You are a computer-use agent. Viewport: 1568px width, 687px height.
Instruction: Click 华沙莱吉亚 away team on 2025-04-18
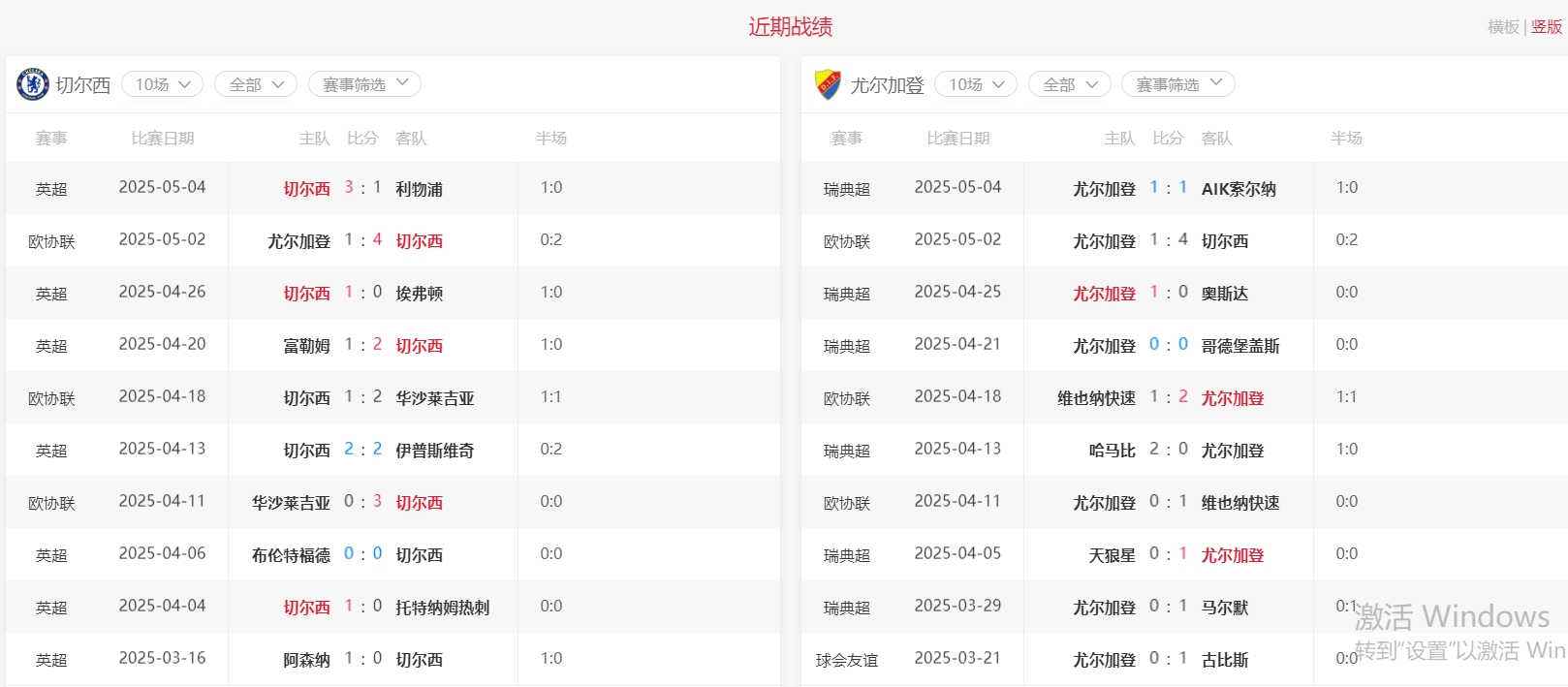point(434,398)
